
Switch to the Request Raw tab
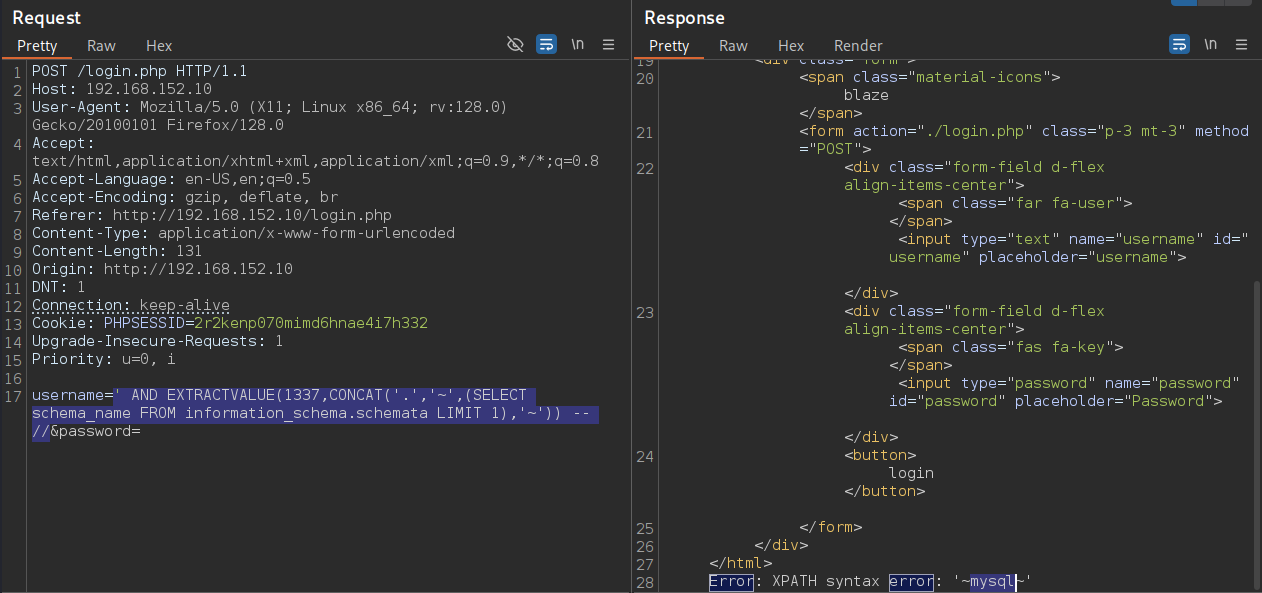coord(101,46)
